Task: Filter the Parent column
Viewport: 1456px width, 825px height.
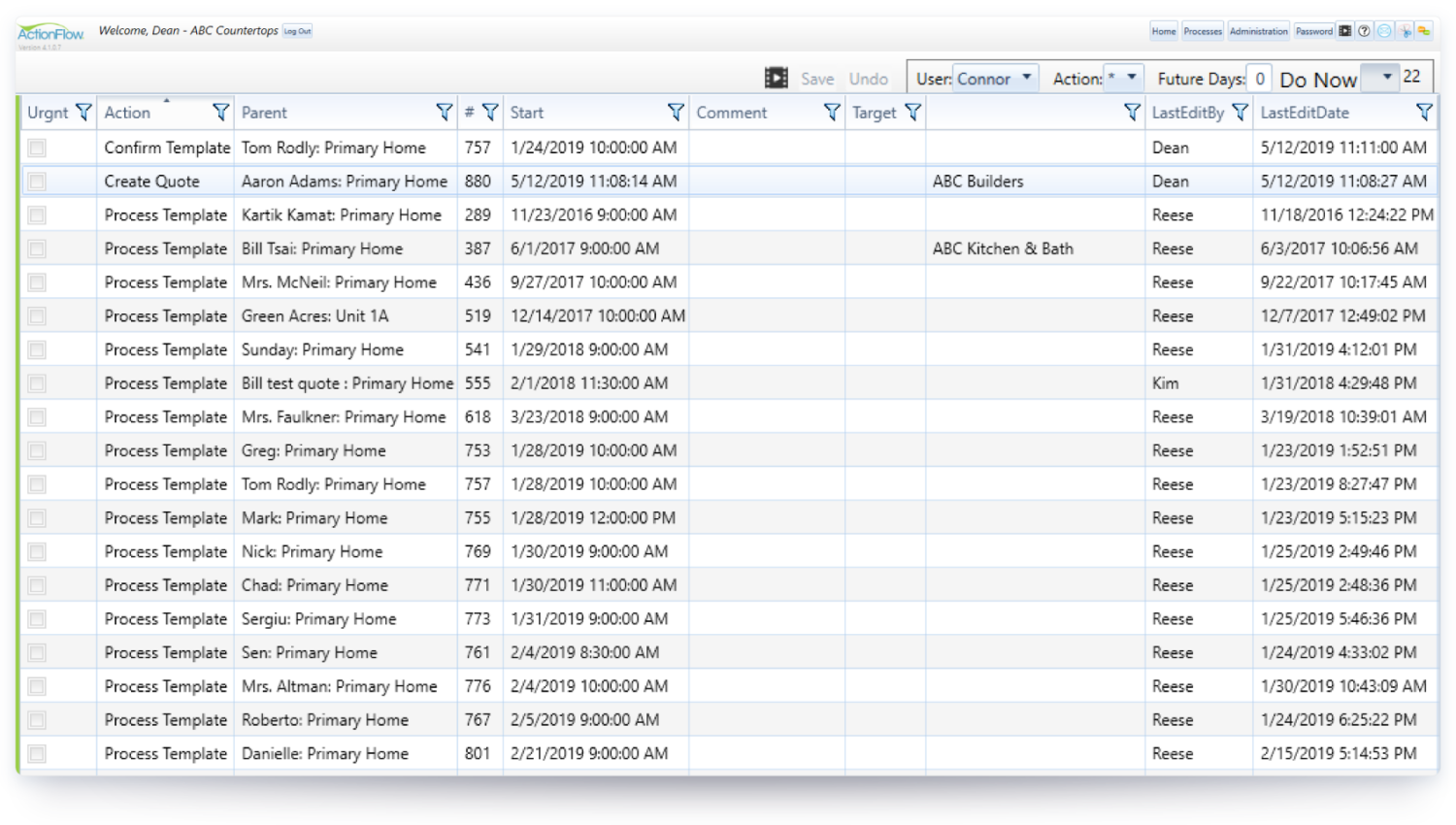Action: click(444, 113)
